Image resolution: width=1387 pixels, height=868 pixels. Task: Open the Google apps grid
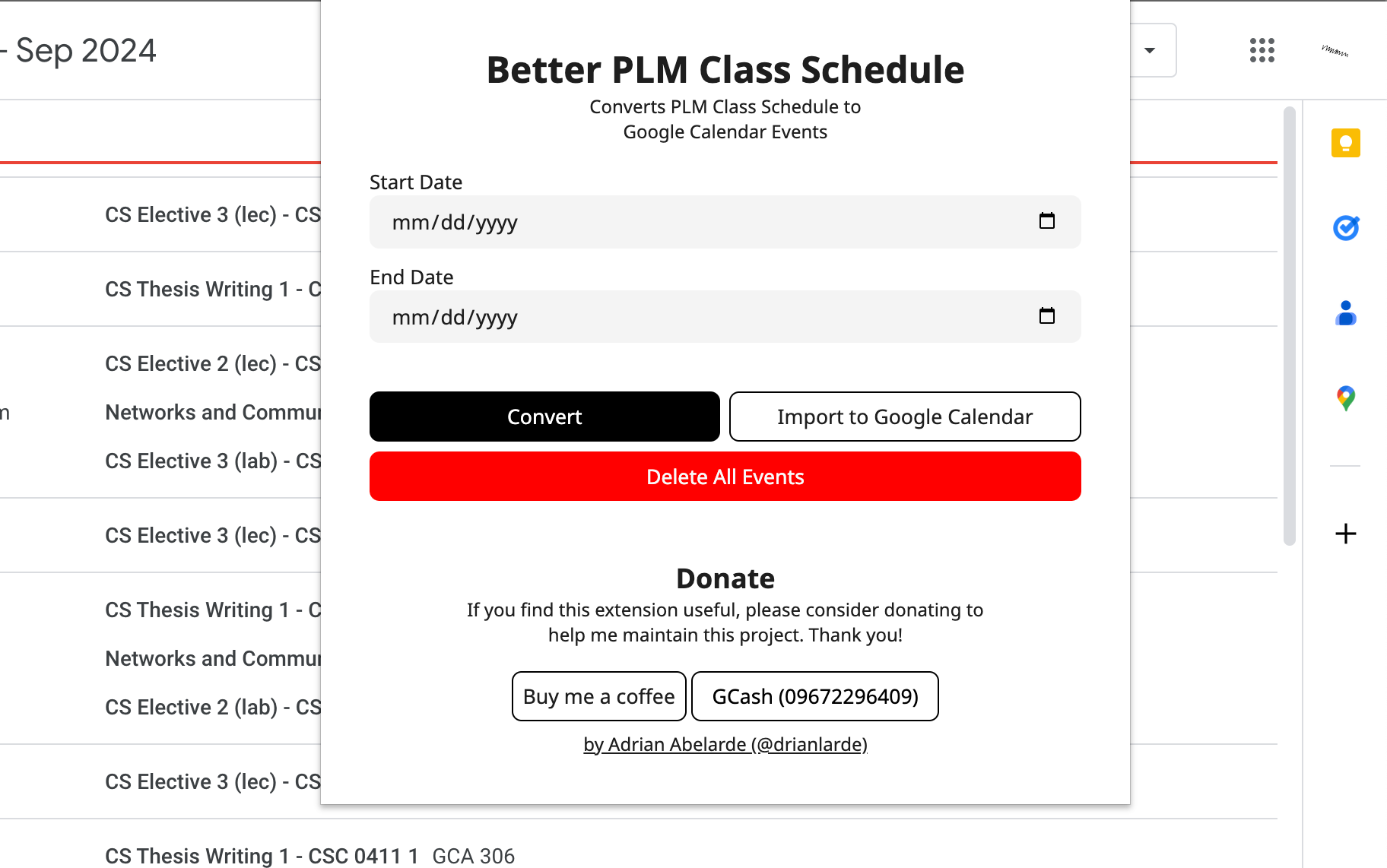(x=1262, y=50)
